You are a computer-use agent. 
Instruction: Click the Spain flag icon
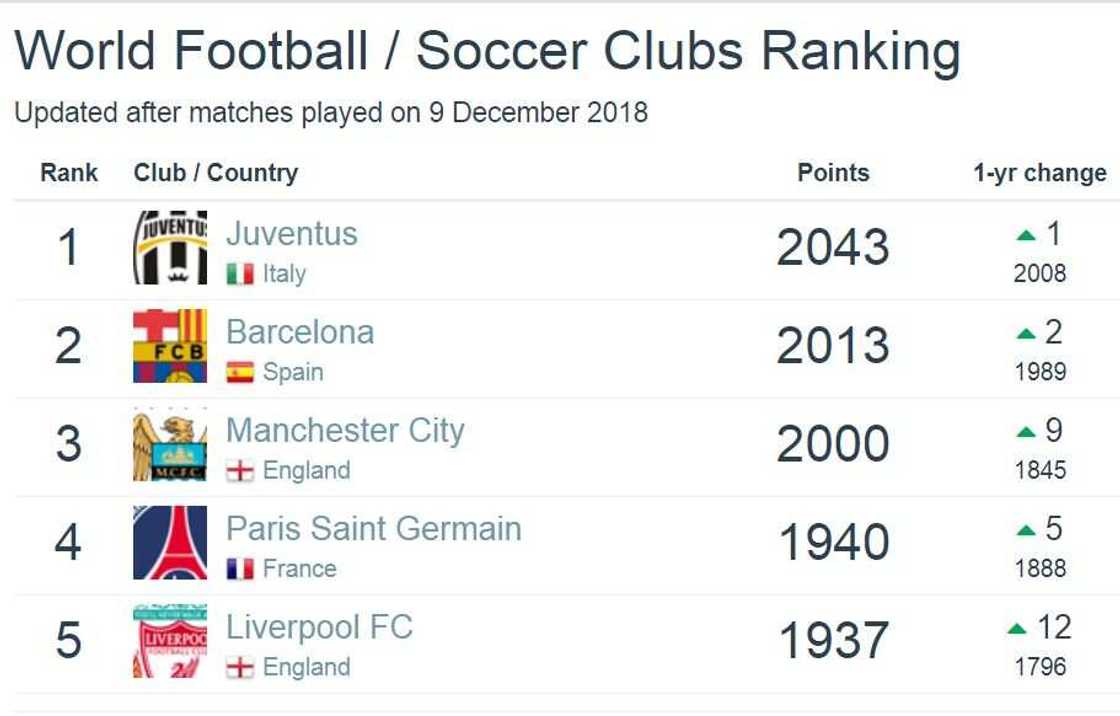pyautogui.click(x=240, y=373)
